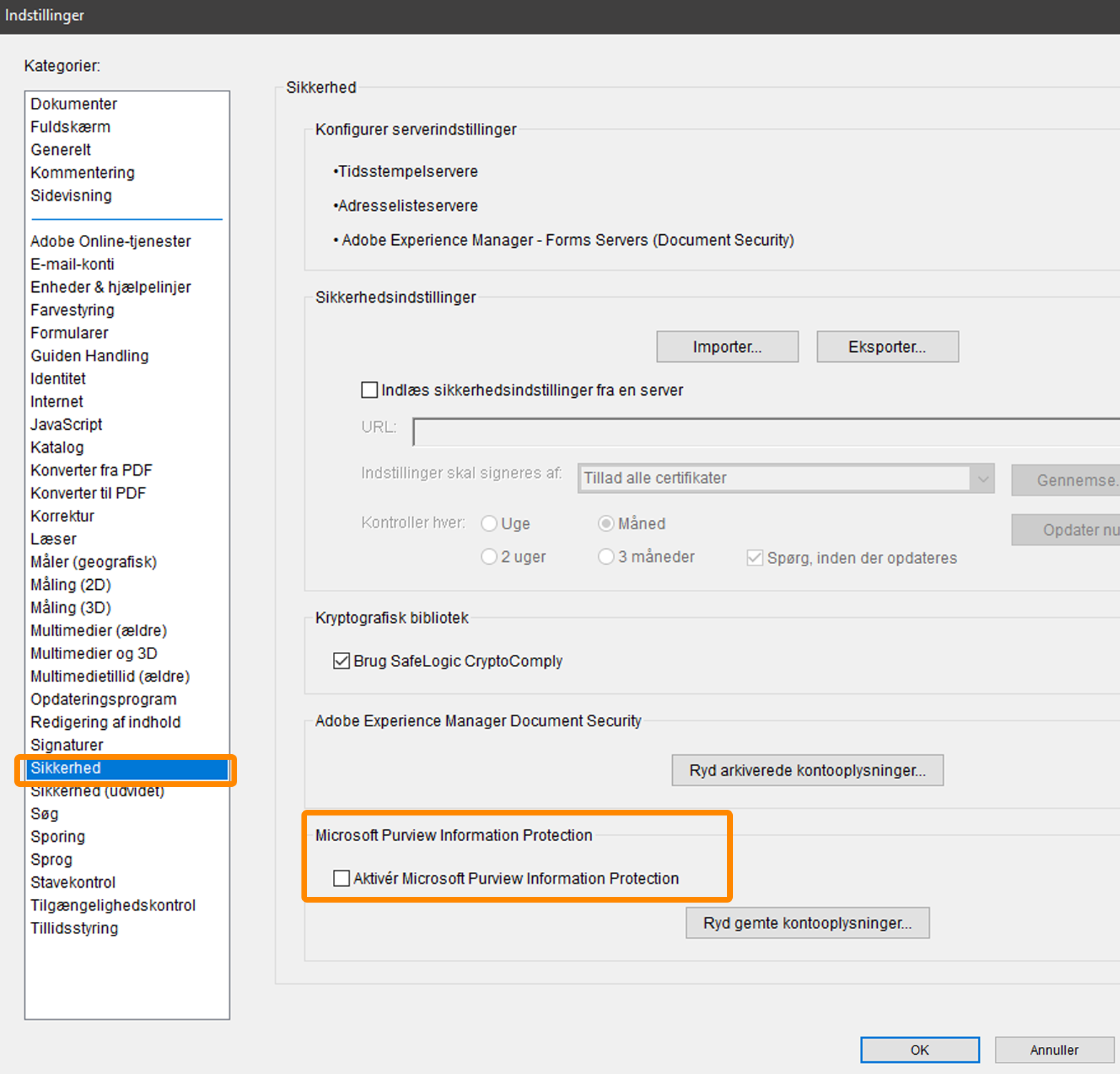
Task: Select Sikkerhed (udvidet) in the list
Action: [x=97, y=791]
